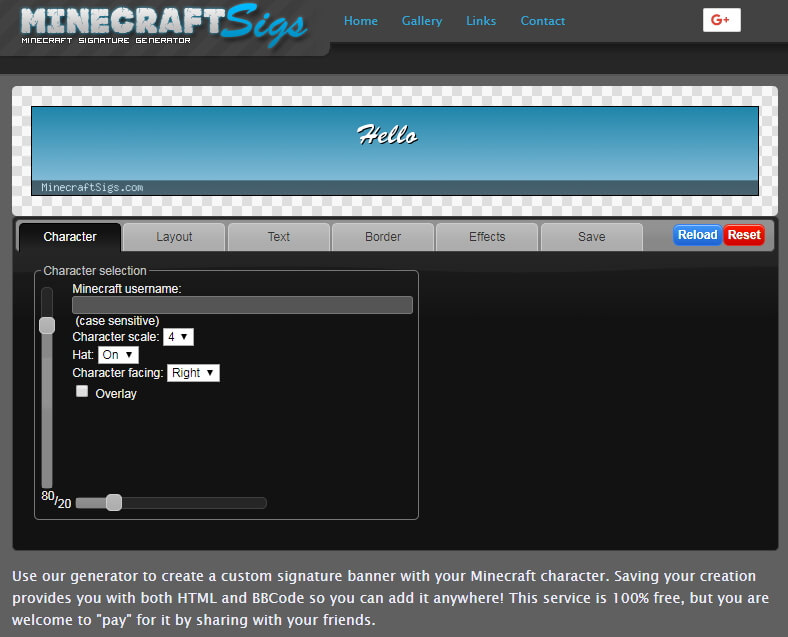
Task: Switch to the Layout tab
Action: pos(174,237)
